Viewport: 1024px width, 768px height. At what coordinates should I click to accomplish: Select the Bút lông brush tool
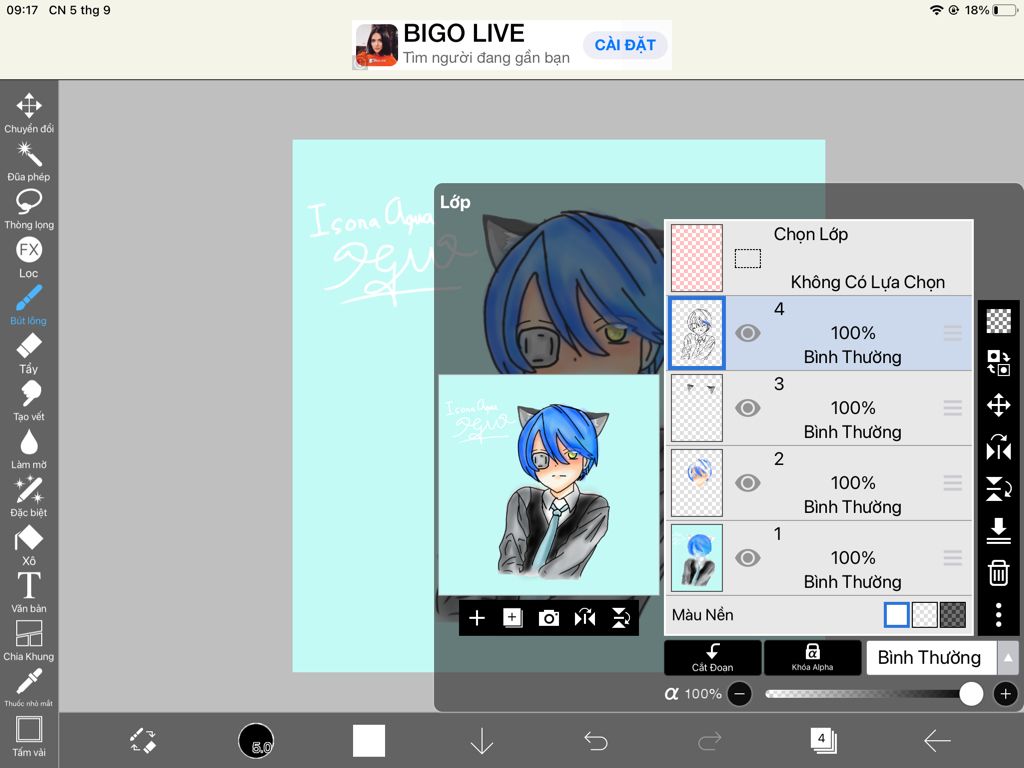tap(29, 305)
